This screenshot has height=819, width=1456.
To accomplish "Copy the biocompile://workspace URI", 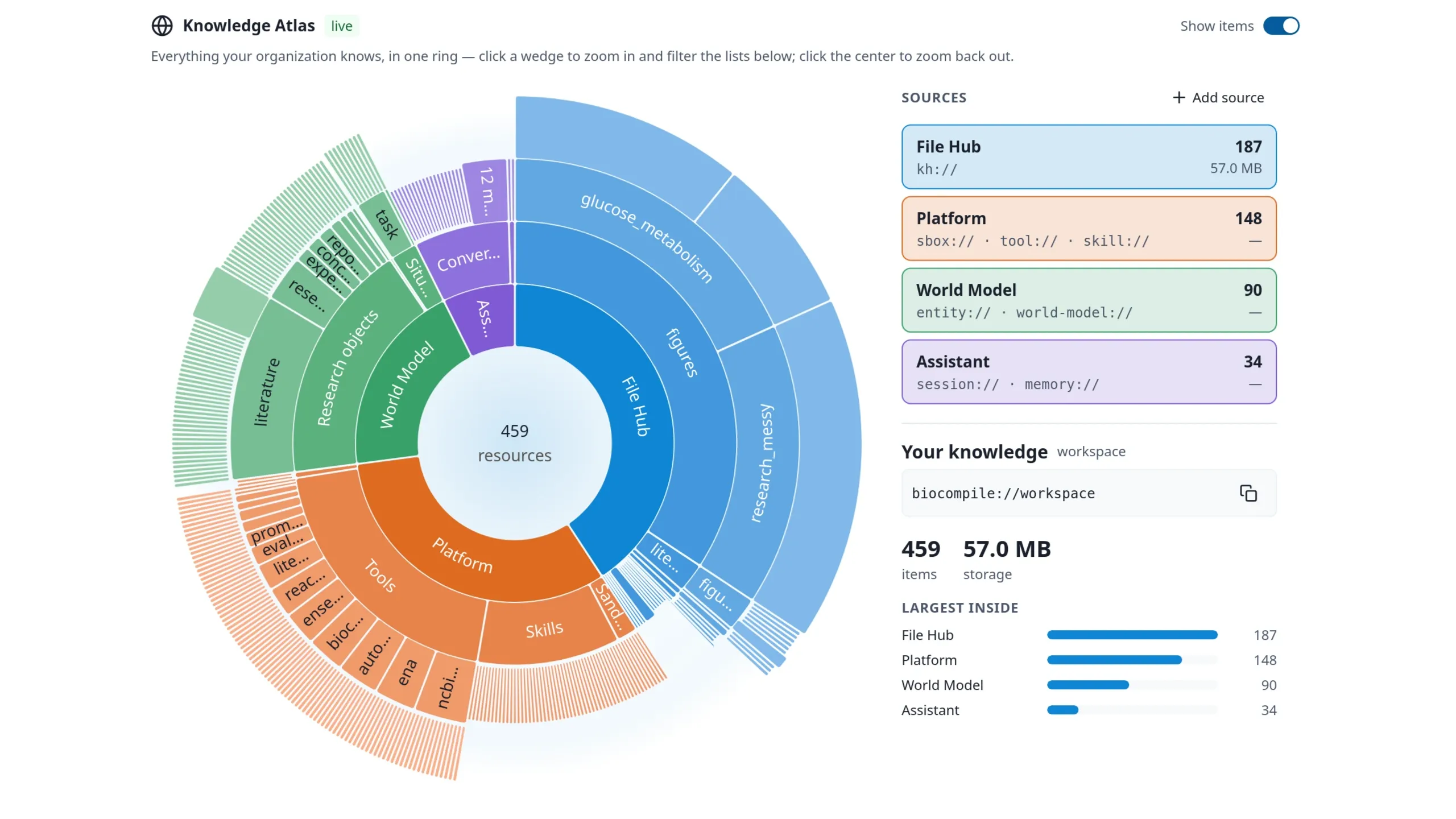I will coord(1248,493).
